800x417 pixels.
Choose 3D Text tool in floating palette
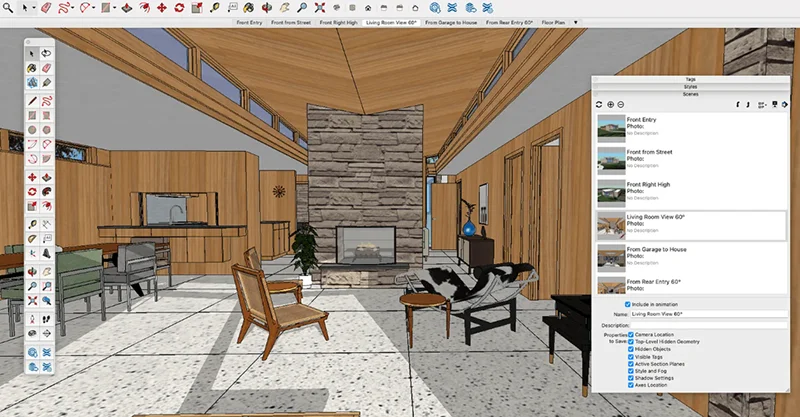[46, 253]
